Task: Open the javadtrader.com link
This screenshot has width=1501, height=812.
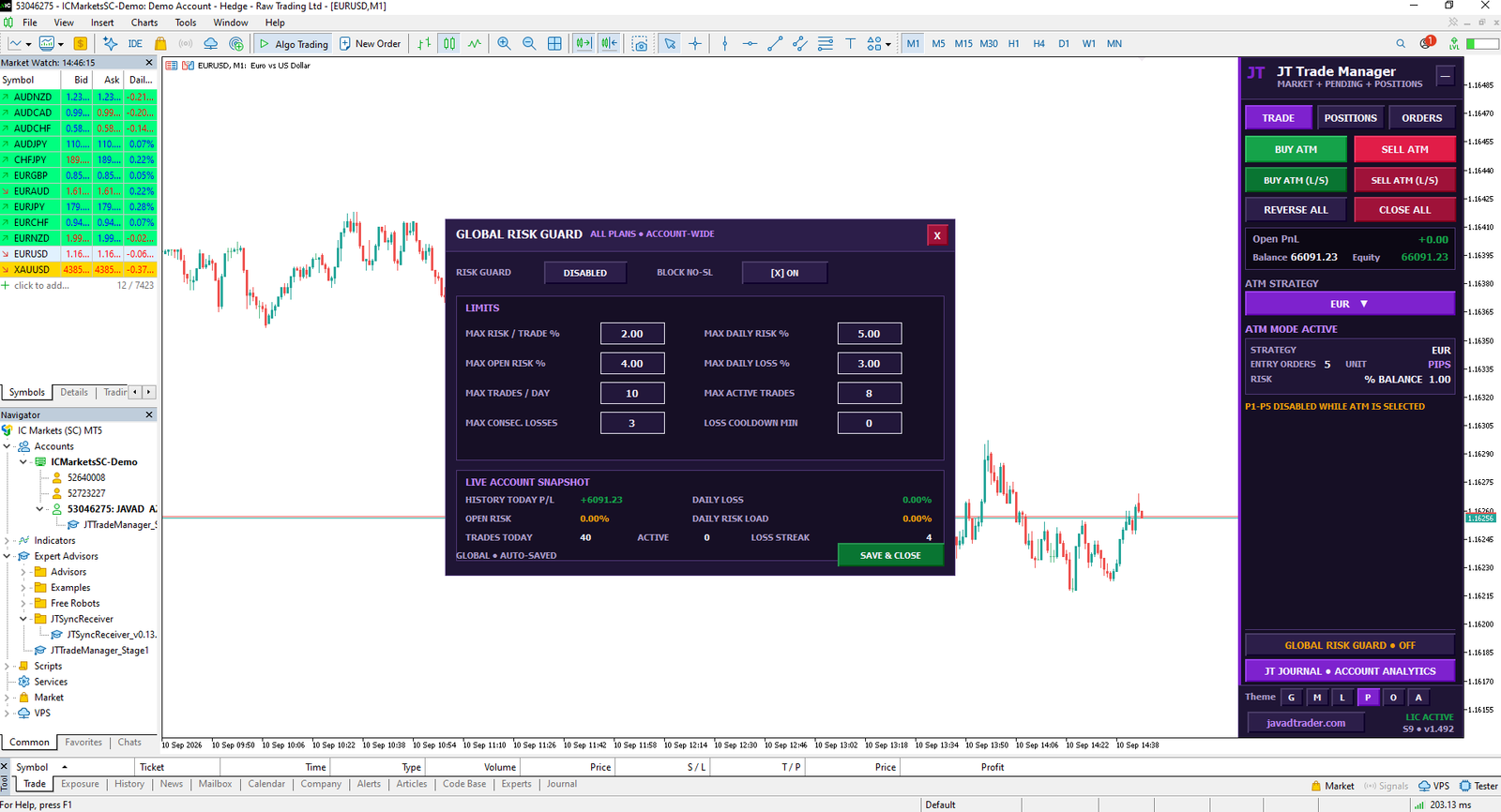Action: coord(1306,723)
